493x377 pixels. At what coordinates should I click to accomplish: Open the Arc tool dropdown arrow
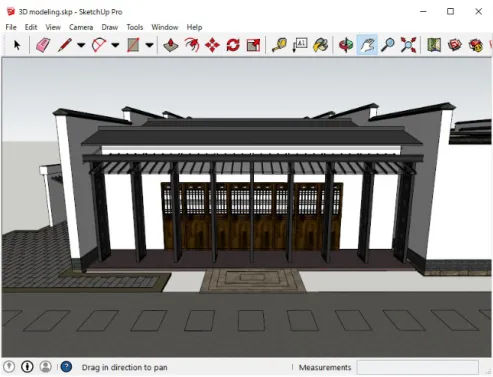pos(115,45)
